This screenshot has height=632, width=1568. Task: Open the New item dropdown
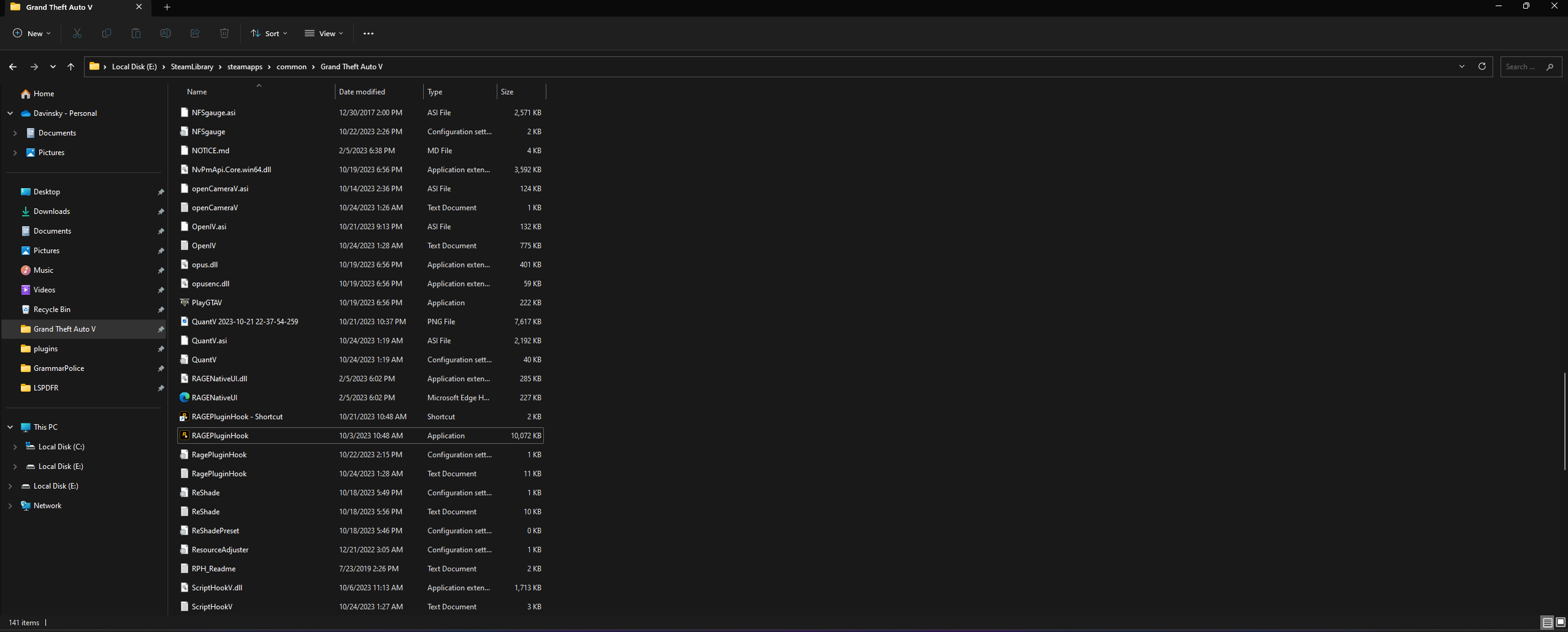32,34
